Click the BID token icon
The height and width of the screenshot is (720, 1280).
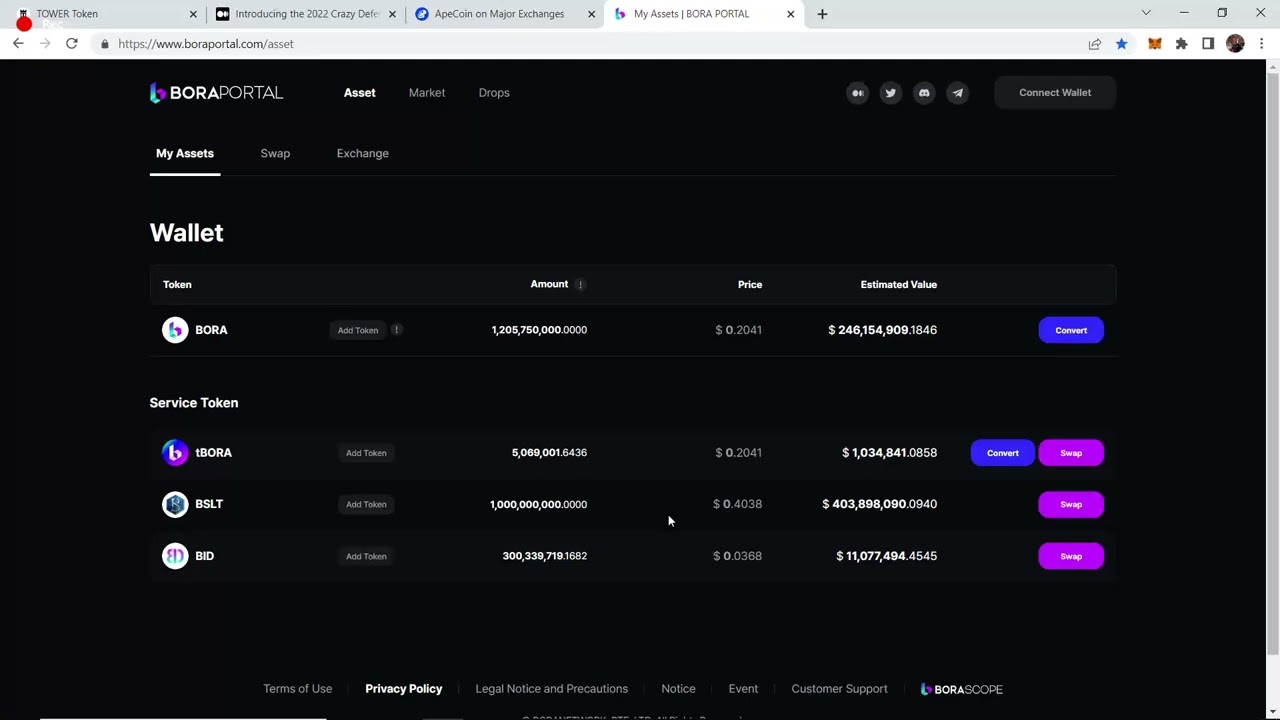pos(175,556)
